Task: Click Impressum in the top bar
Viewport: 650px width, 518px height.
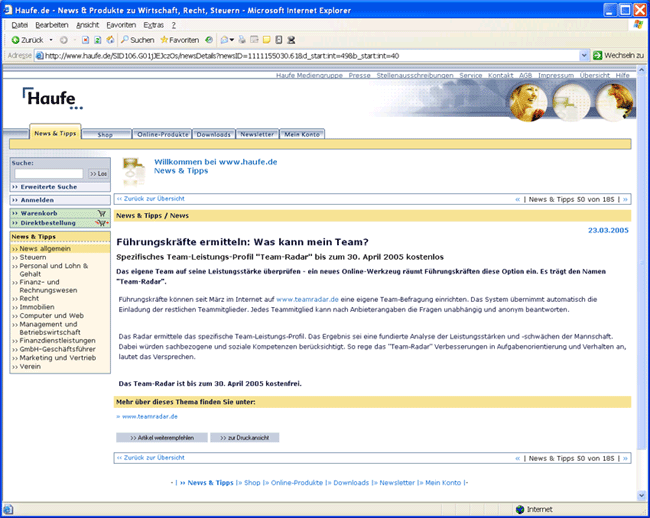Action: click(x=555, y=75)
